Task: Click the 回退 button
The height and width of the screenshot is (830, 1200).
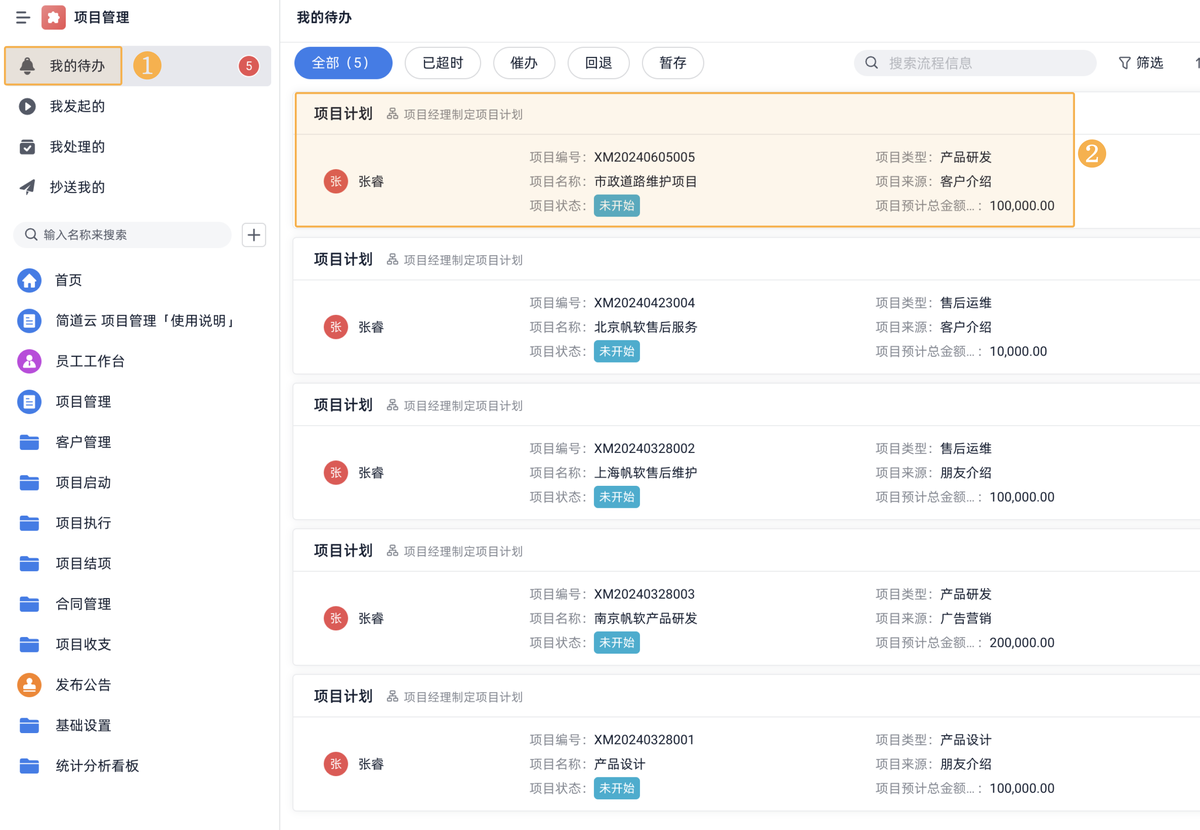Action: click(x=598, y=62)
